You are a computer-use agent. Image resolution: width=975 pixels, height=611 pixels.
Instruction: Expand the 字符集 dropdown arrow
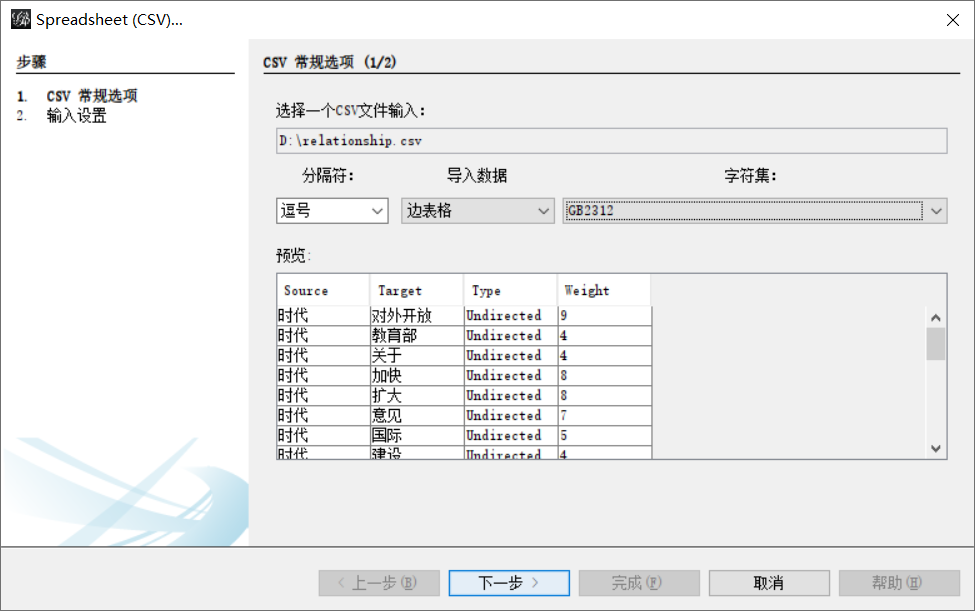coord(936,211)
